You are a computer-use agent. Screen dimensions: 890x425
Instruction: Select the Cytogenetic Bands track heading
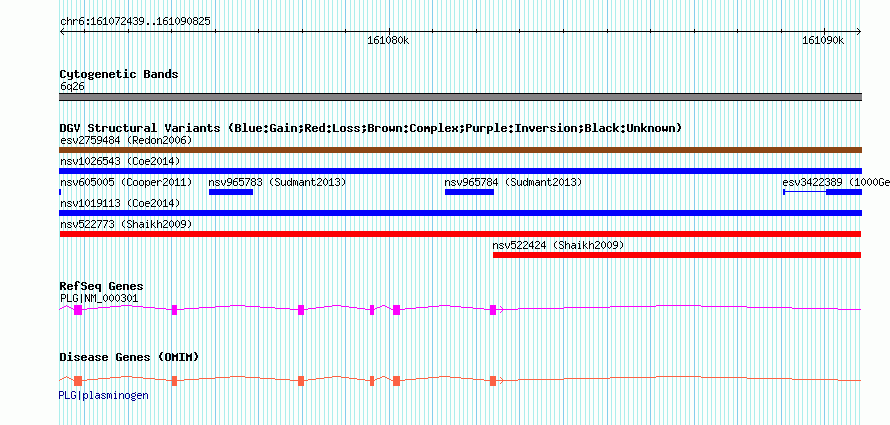click(x=119, y=74)
